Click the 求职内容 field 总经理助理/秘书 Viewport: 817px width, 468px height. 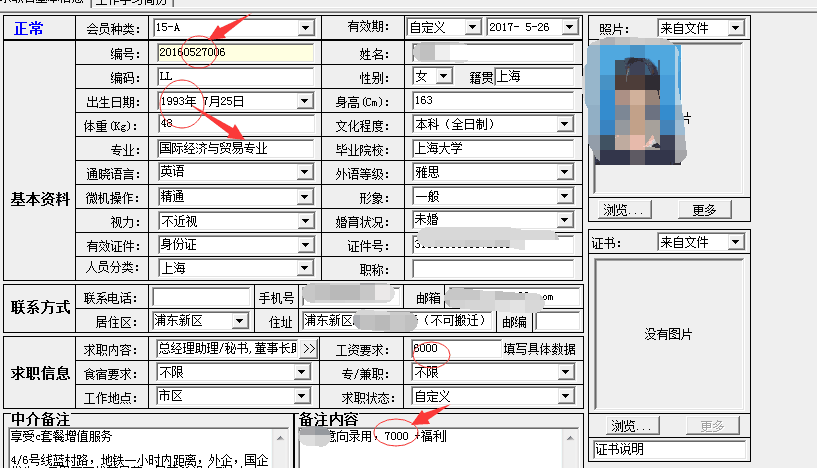pyautogui.click(x=228, y=349)
